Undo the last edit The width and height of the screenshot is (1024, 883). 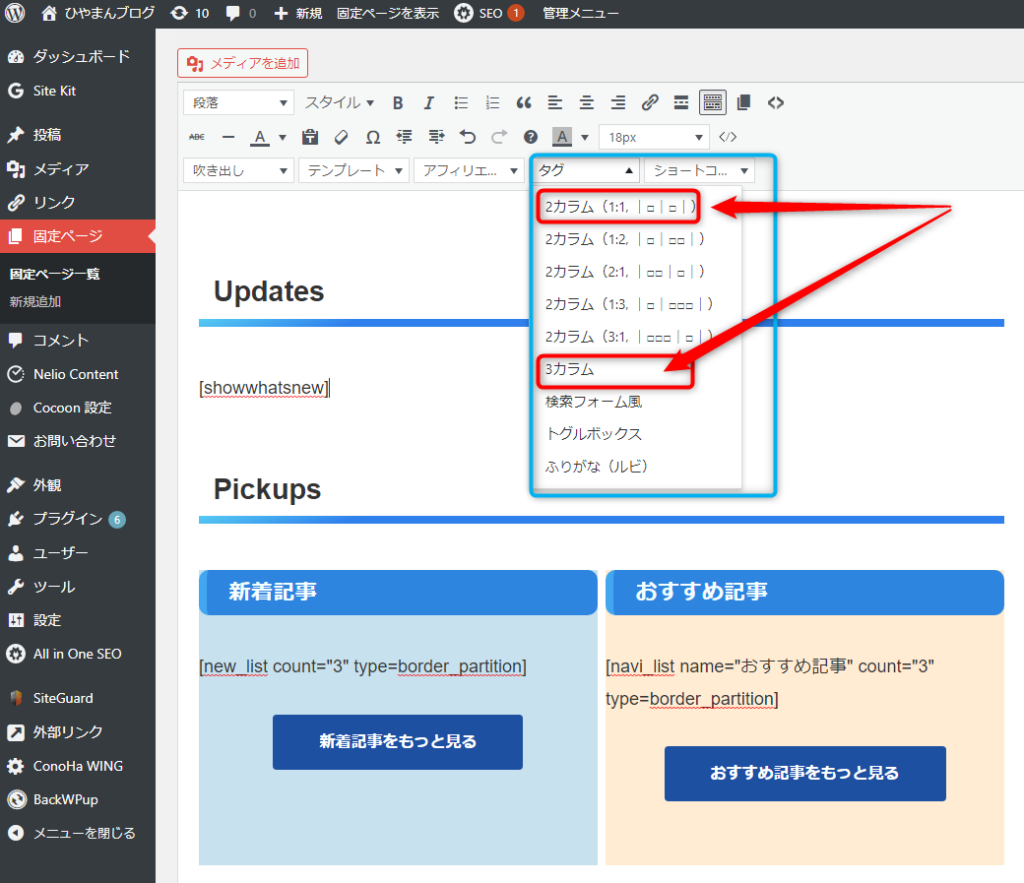tap(467, 137)
